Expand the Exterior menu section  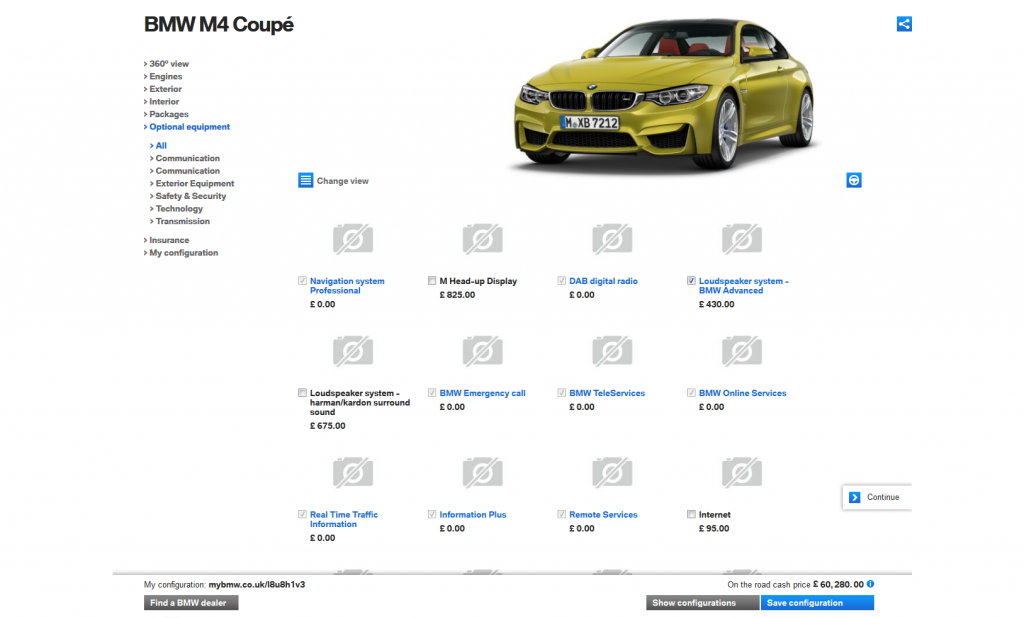tap(165, 89)
